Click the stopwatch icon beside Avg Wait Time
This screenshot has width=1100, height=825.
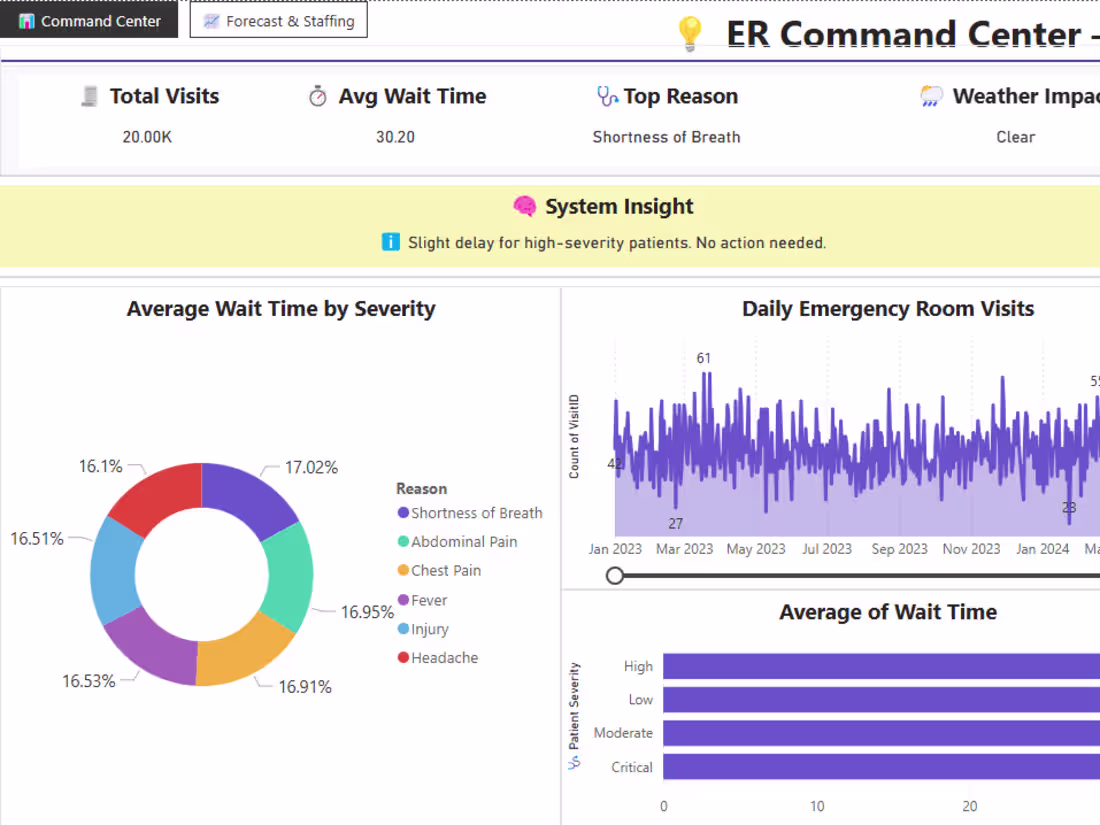317,95
